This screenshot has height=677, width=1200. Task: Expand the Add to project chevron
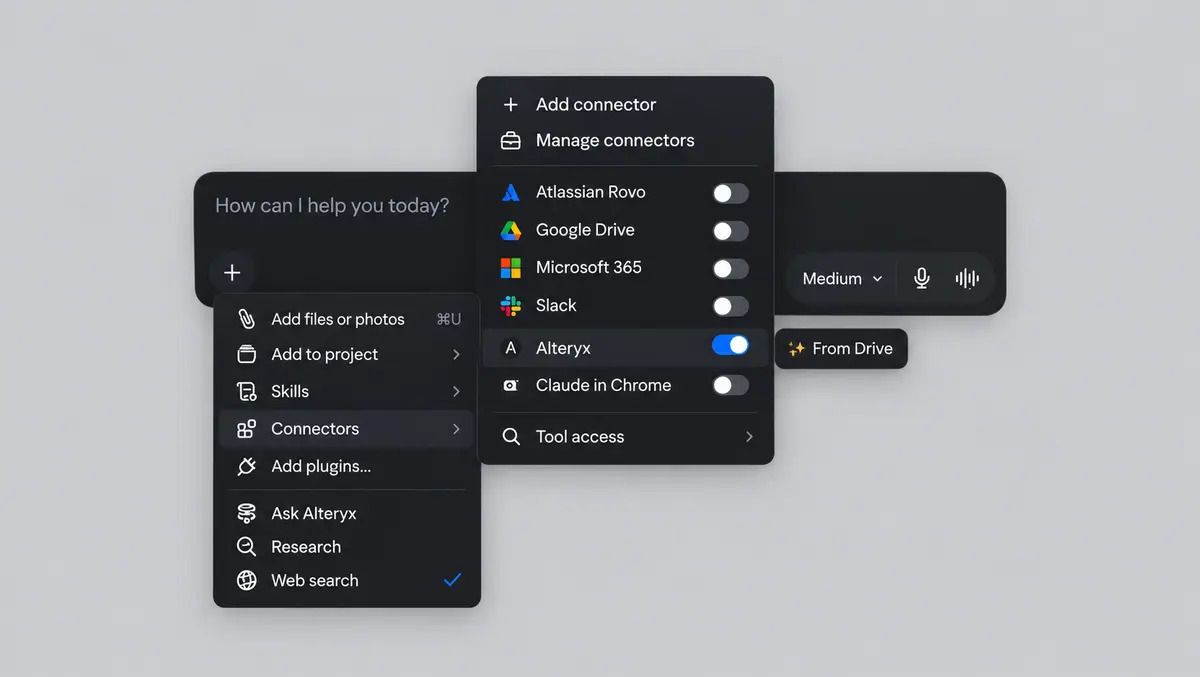pyautogui.click(x=456, y=354)
